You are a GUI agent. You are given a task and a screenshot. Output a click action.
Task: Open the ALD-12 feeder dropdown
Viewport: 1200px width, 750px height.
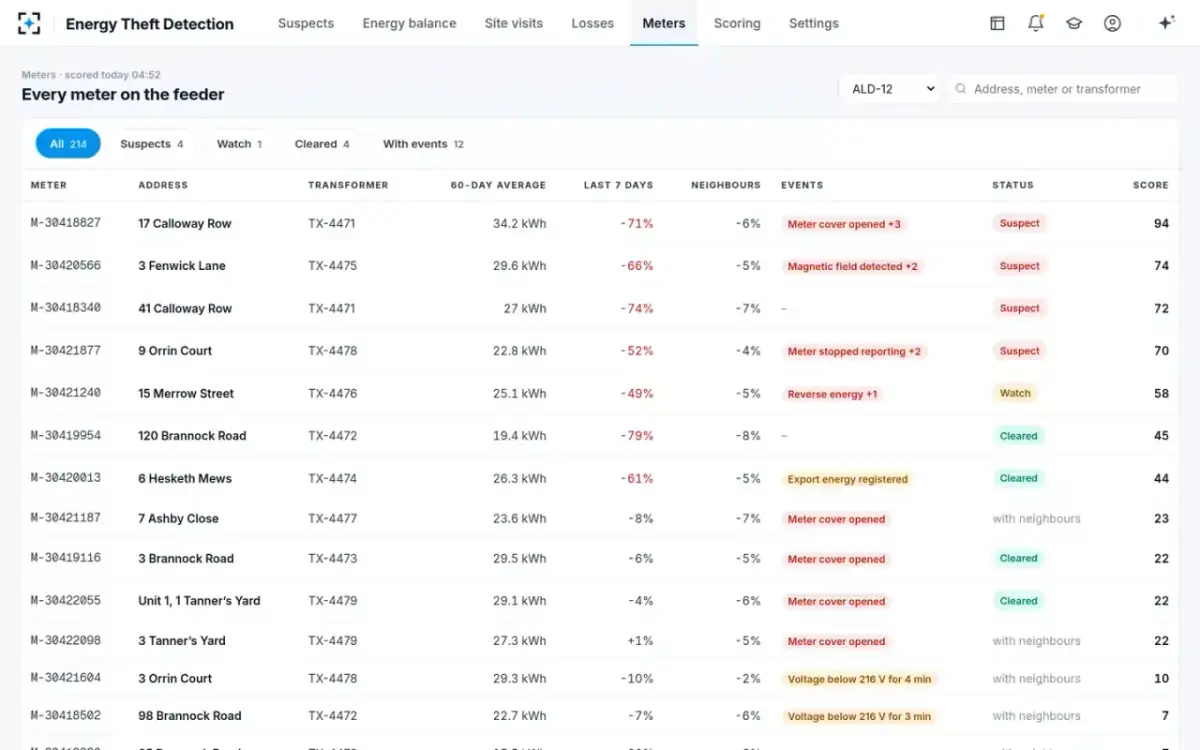point(890,89)
